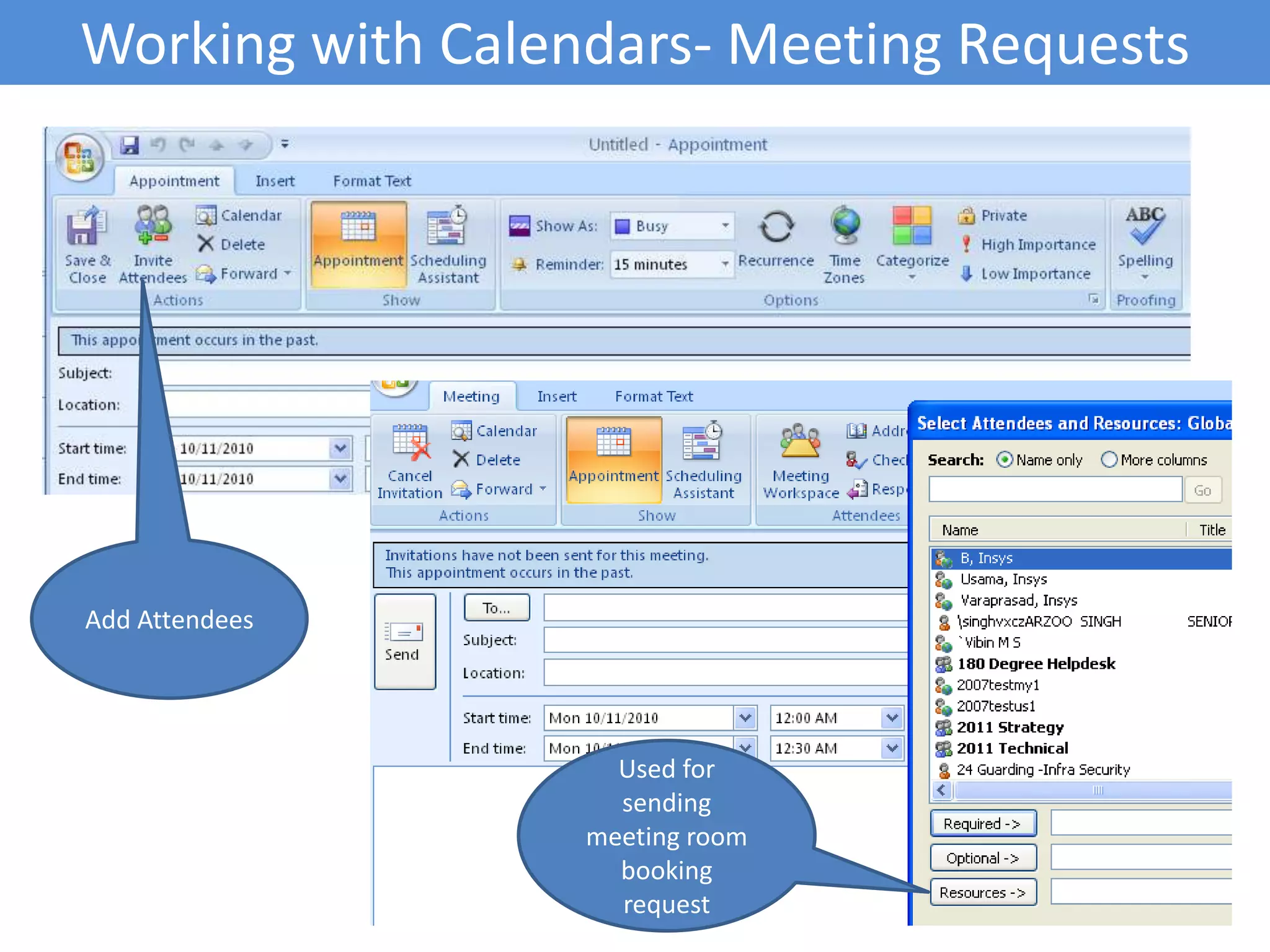Click the Categorize color squares
This screenshot has height=952, width=1270.
912,226
